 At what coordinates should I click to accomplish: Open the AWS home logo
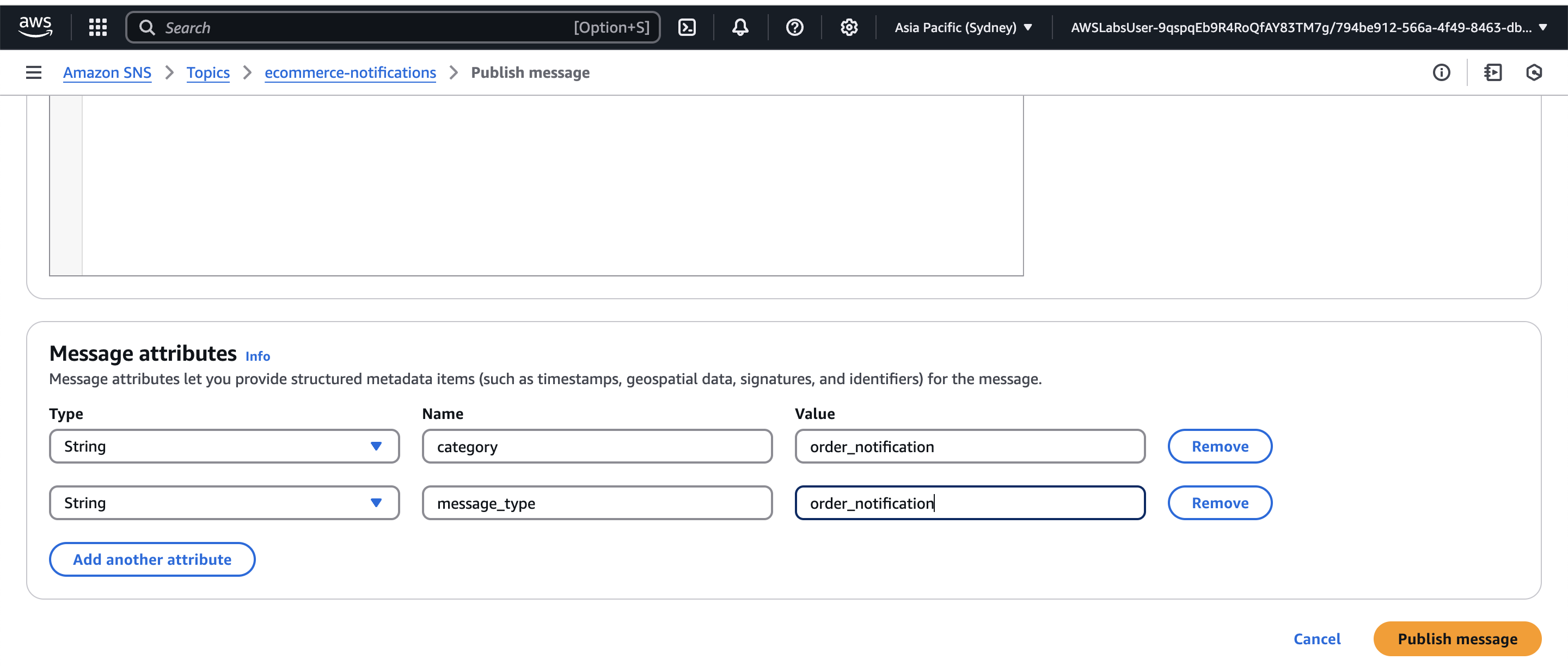[x=35, y=27]
